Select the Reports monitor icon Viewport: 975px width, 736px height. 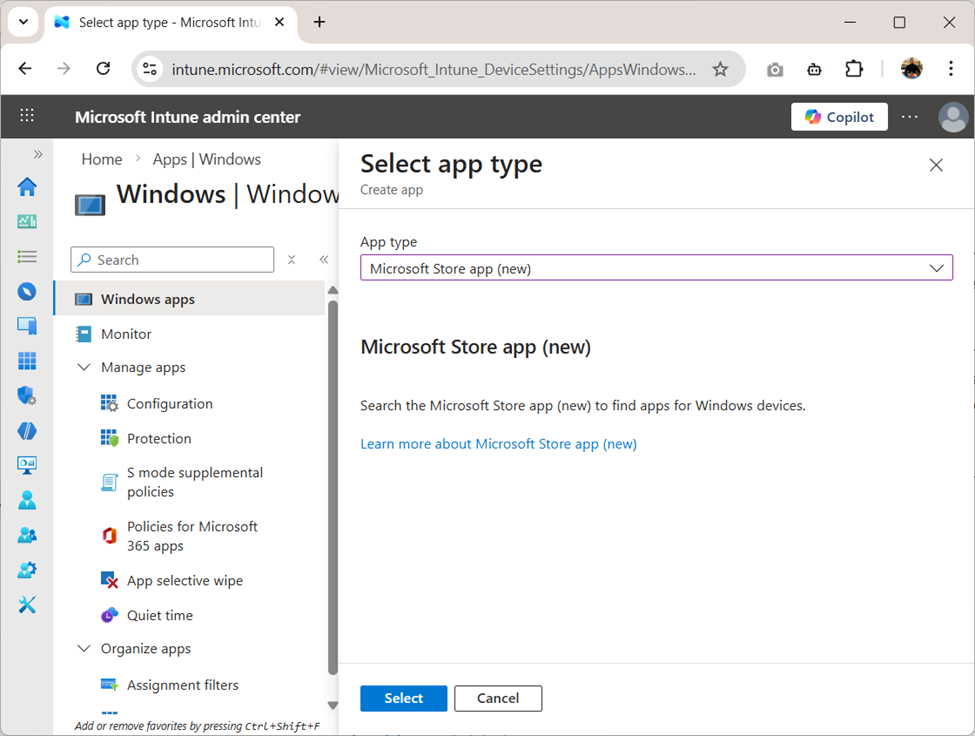click(27, 465)
